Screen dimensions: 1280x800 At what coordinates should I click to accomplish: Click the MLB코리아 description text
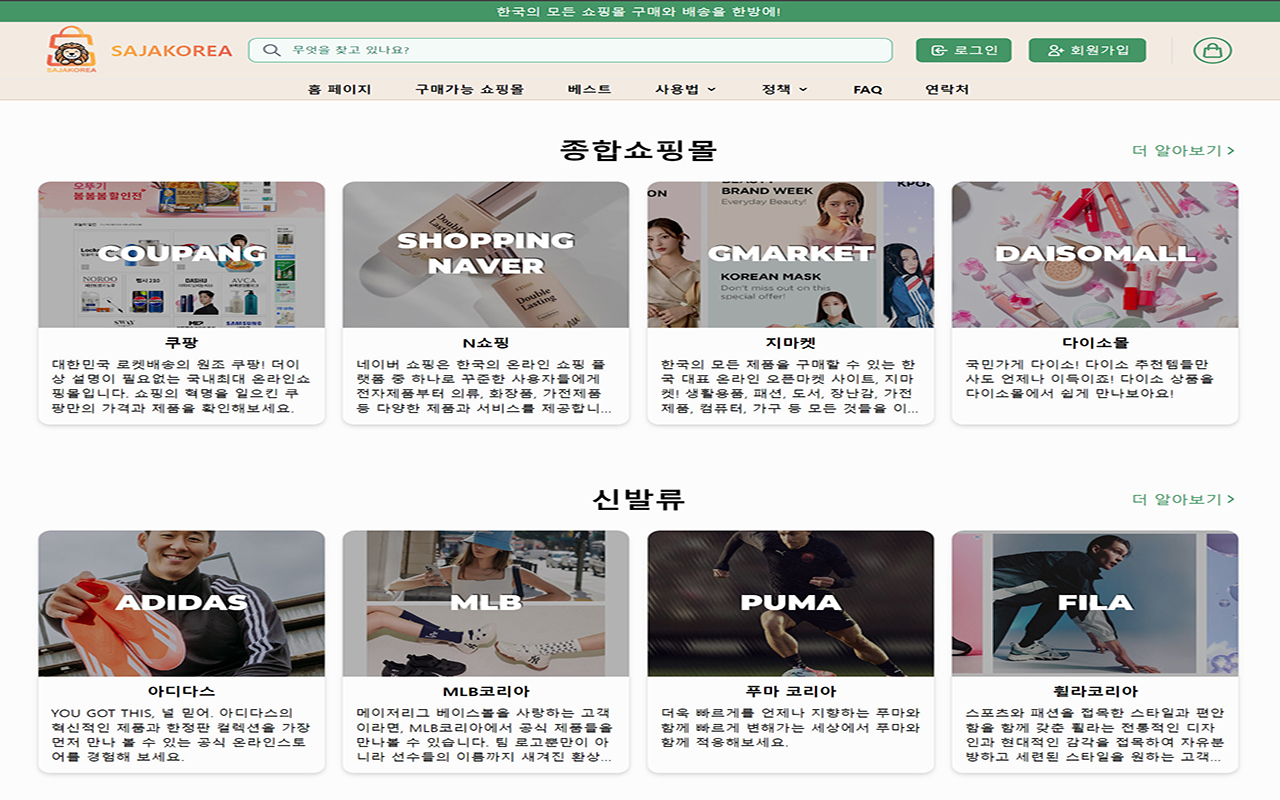pos(485,735)
